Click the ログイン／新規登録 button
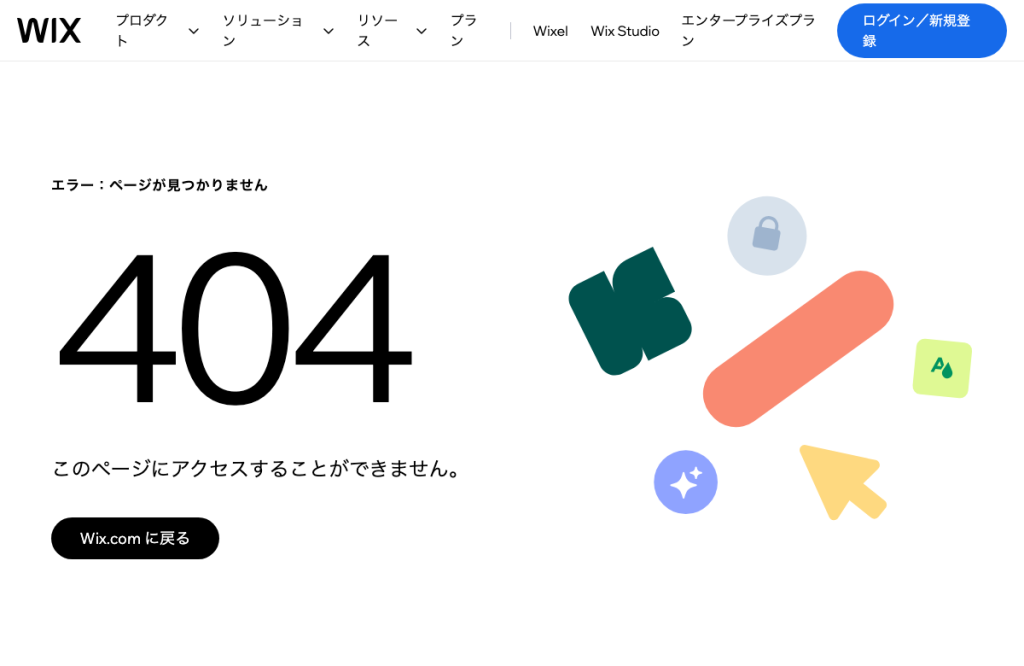This screenshot has height=666, width=1024. coord(921,31)
